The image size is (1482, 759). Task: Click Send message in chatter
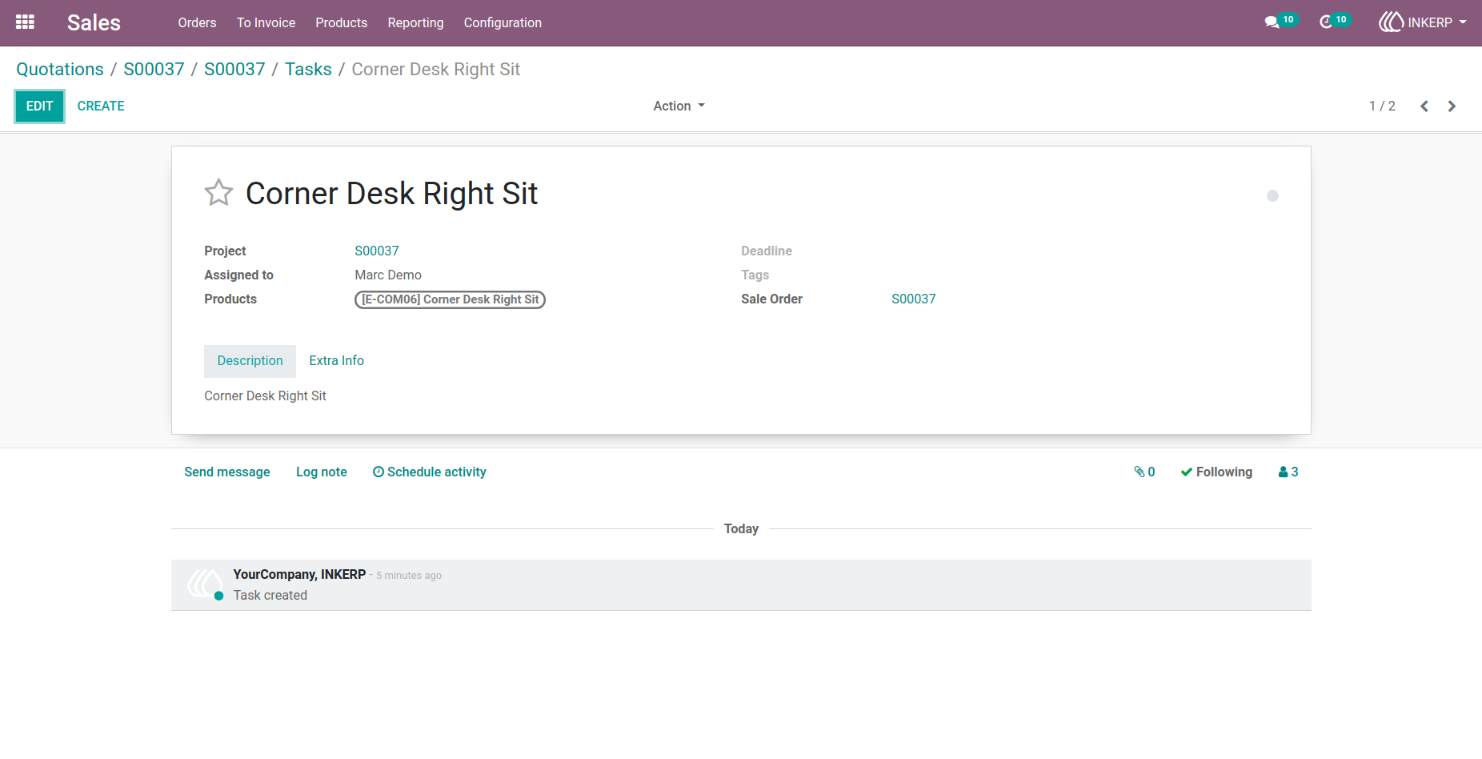pyautogui.click(x=227, y=472)
